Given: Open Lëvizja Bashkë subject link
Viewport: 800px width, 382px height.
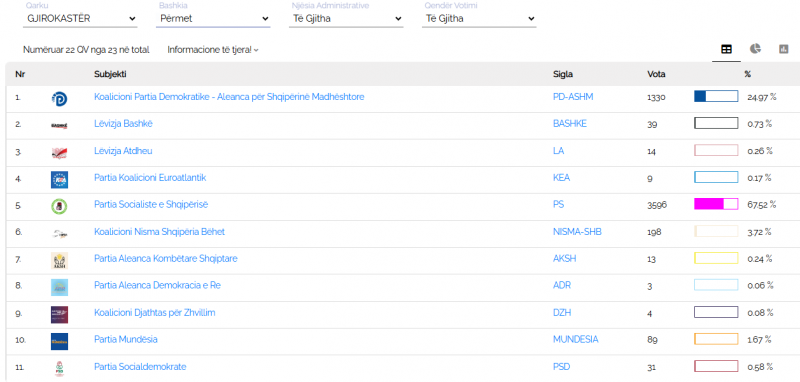Looking at the screenshot, I should 123,123.
